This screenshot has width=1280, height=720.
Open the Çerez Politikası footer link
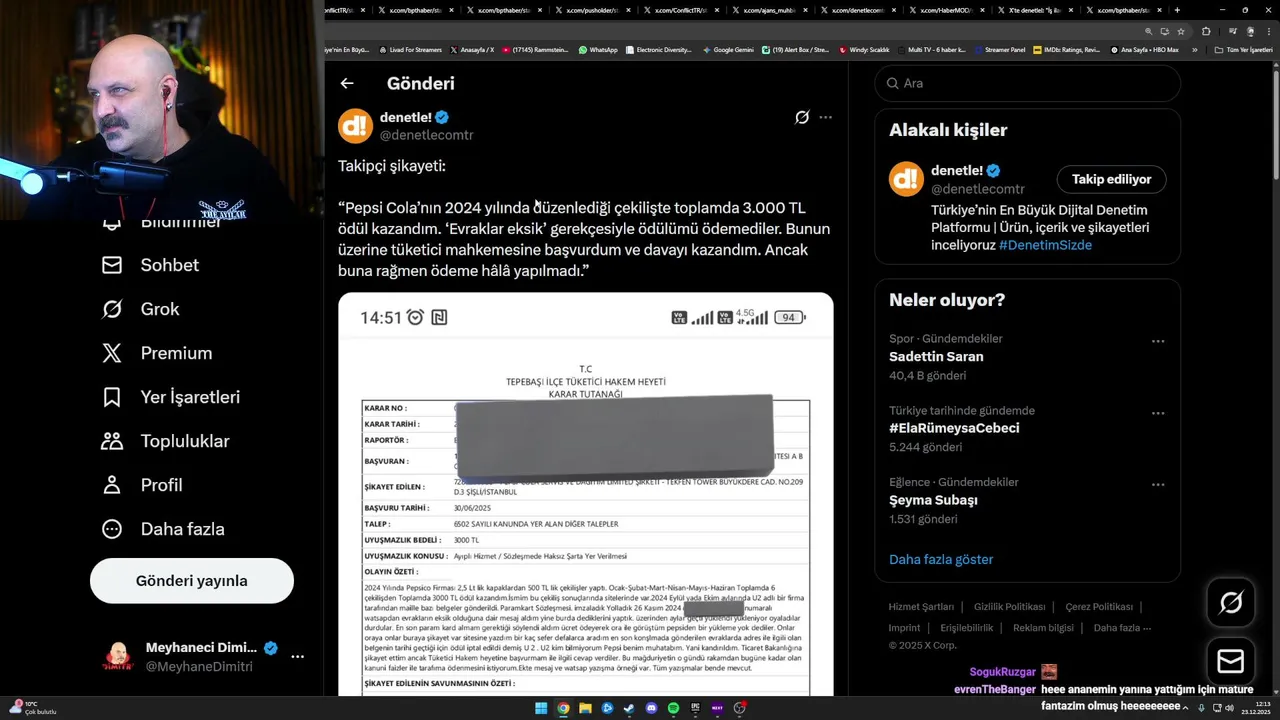coord(1099,607)
